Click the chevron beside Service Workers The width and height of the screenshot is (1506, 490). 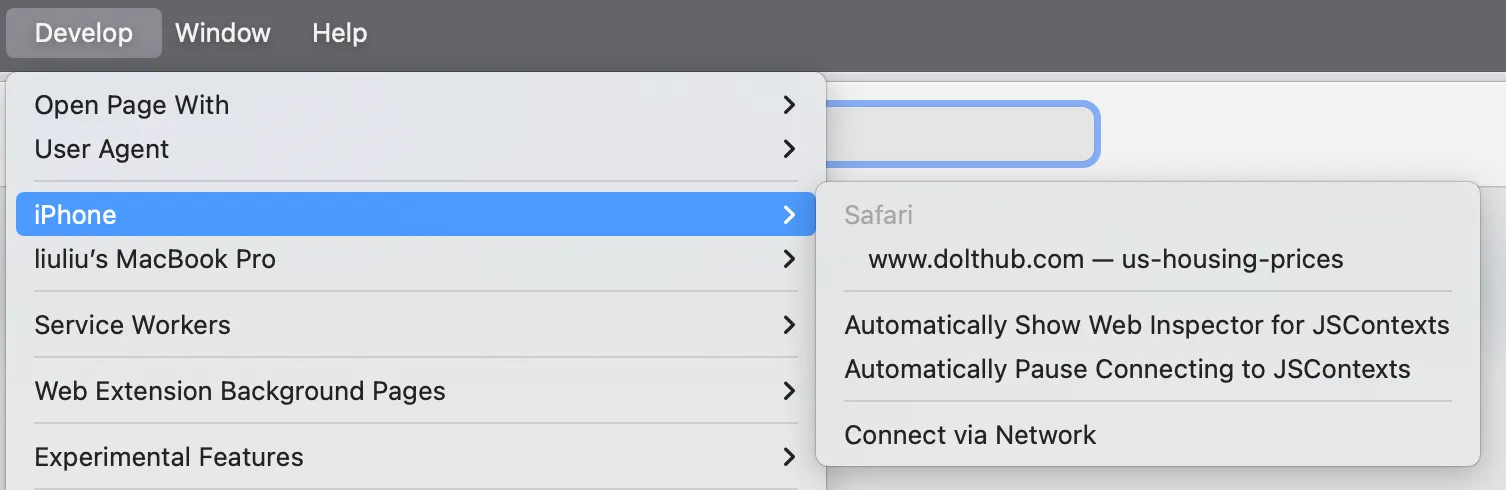[x=789, y=325]
